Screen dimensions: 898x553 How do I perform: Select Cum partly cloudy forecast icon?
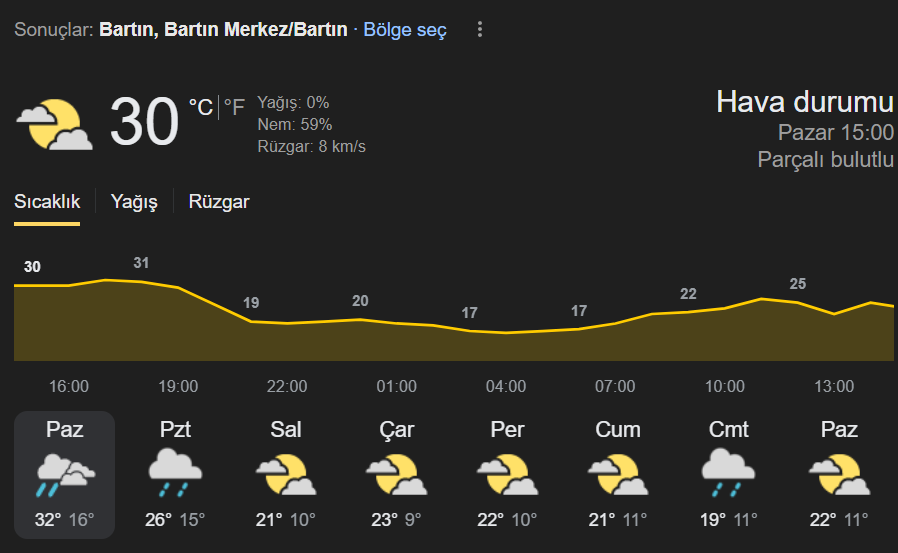(x=618, y=474)
